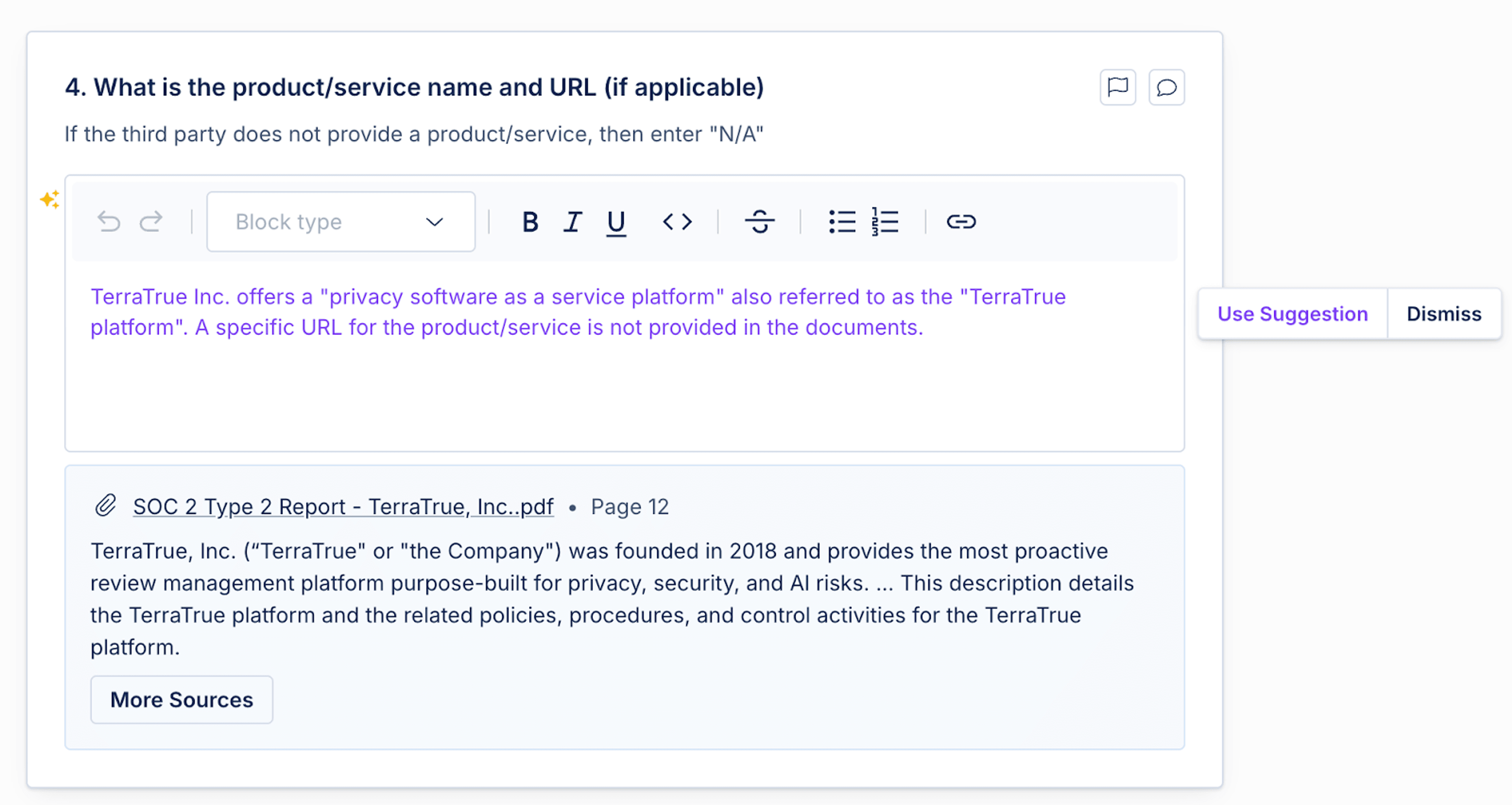
Task: Click the undo arrow in the editor toolbar
Action: pyautogui.click(x=109, y=222)
